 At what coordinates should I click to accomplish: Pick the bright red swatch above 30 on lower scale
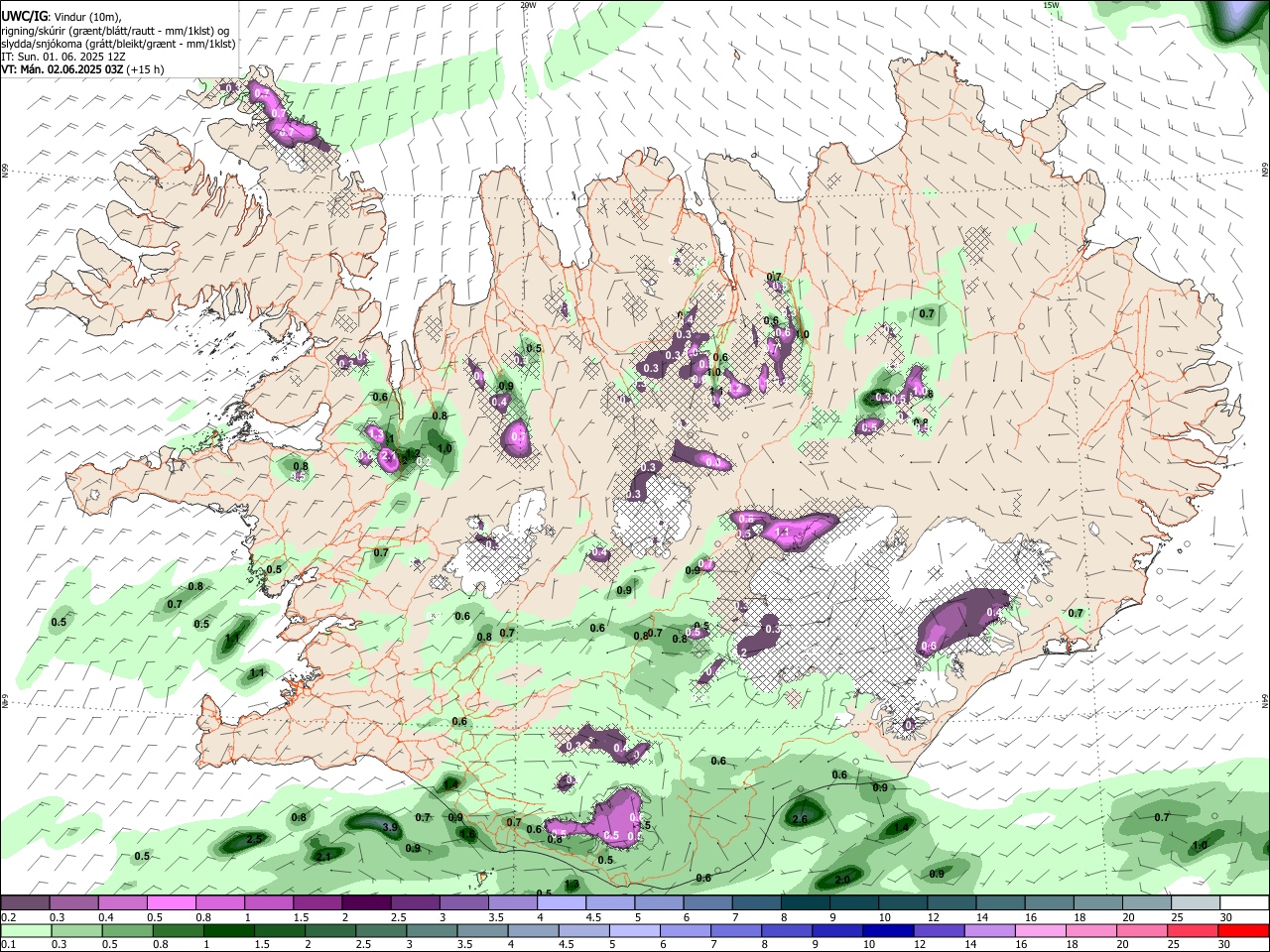point(1243,930)
